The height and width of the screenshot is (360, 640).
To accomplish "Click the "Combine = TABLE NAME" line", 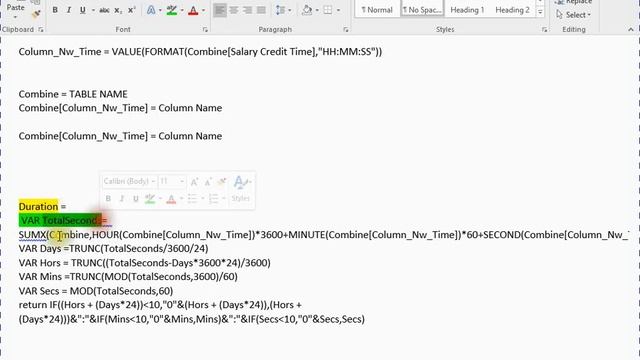I will pos(73,94).
